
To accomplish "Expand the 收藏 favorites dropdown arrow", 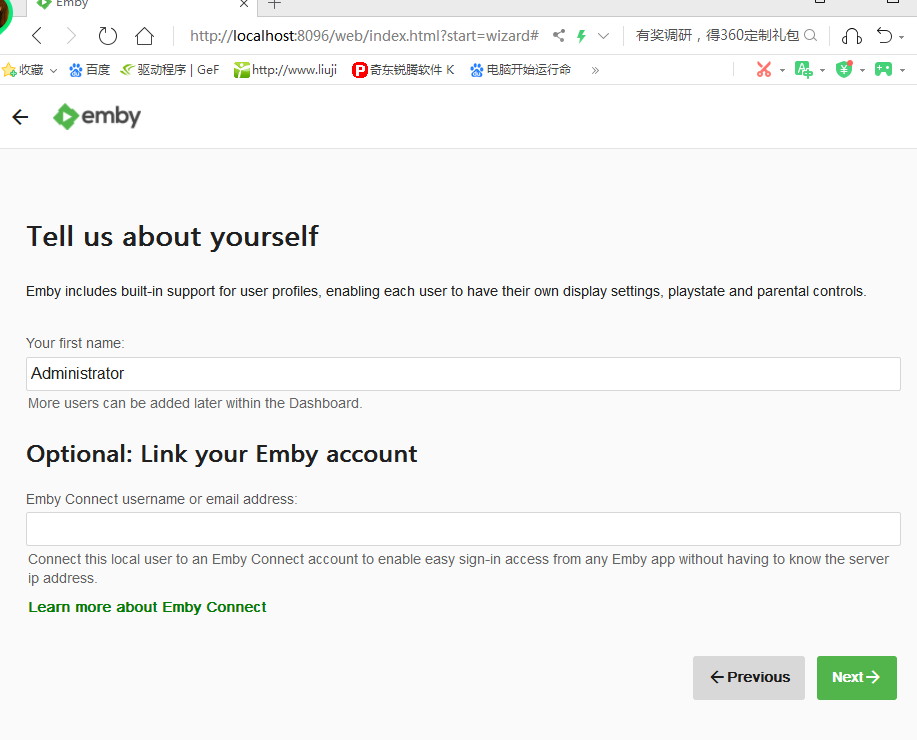I will pyautogui.click(x=53, y=71).
